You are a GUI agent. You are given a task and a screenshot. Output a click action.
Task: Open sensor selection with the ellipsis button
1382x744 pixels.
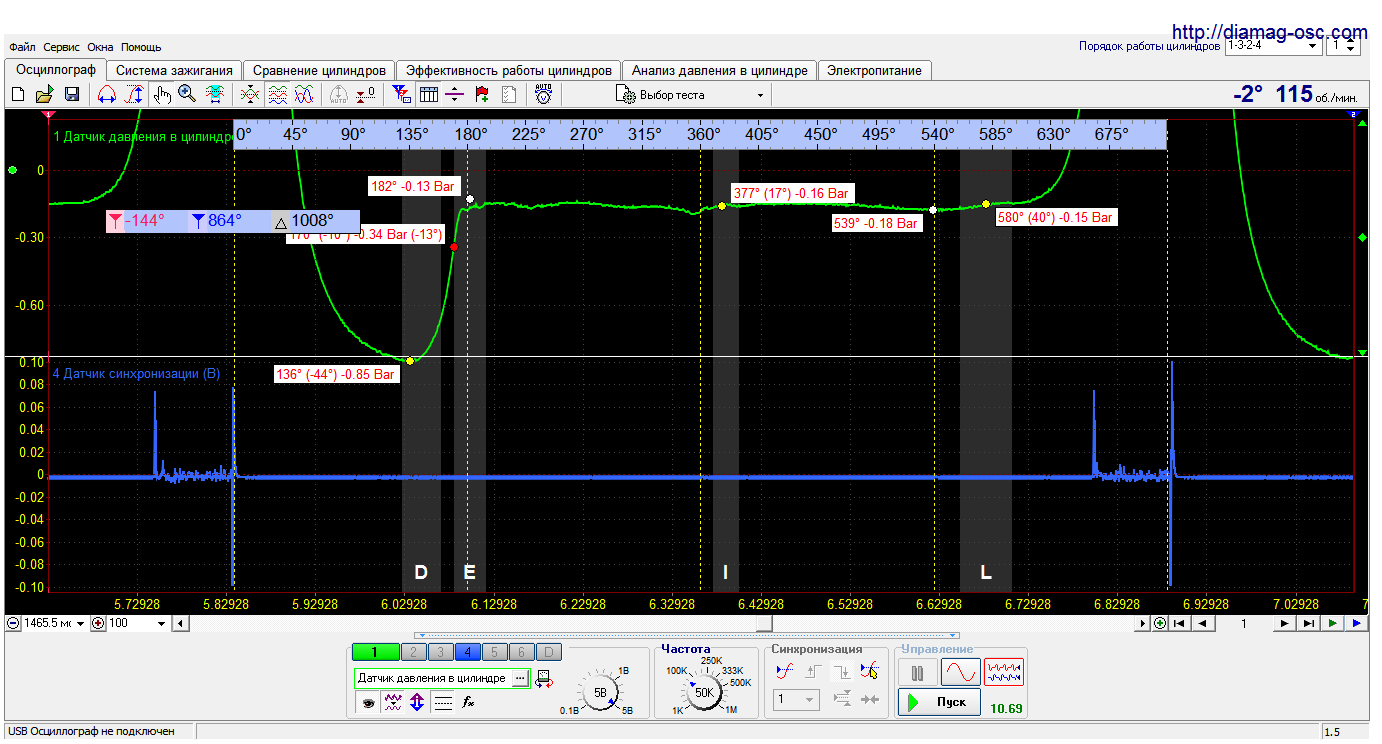click(519, 678)
